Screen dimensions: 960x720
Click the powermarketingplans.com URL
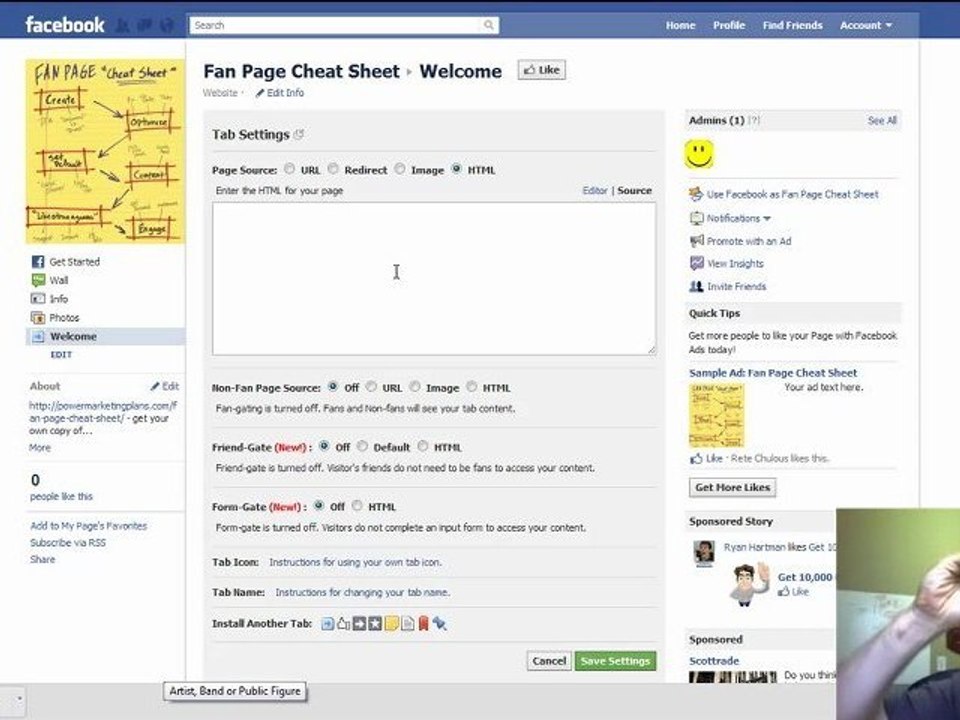[103, 412]
